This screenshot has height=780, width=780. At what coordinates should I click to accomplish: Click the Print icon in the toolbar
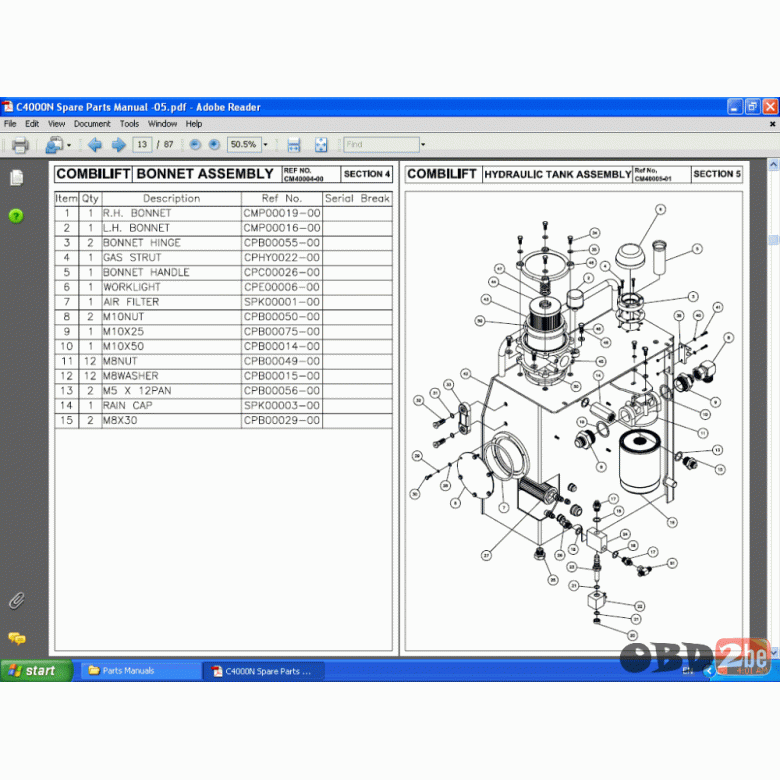pos(20,145)
